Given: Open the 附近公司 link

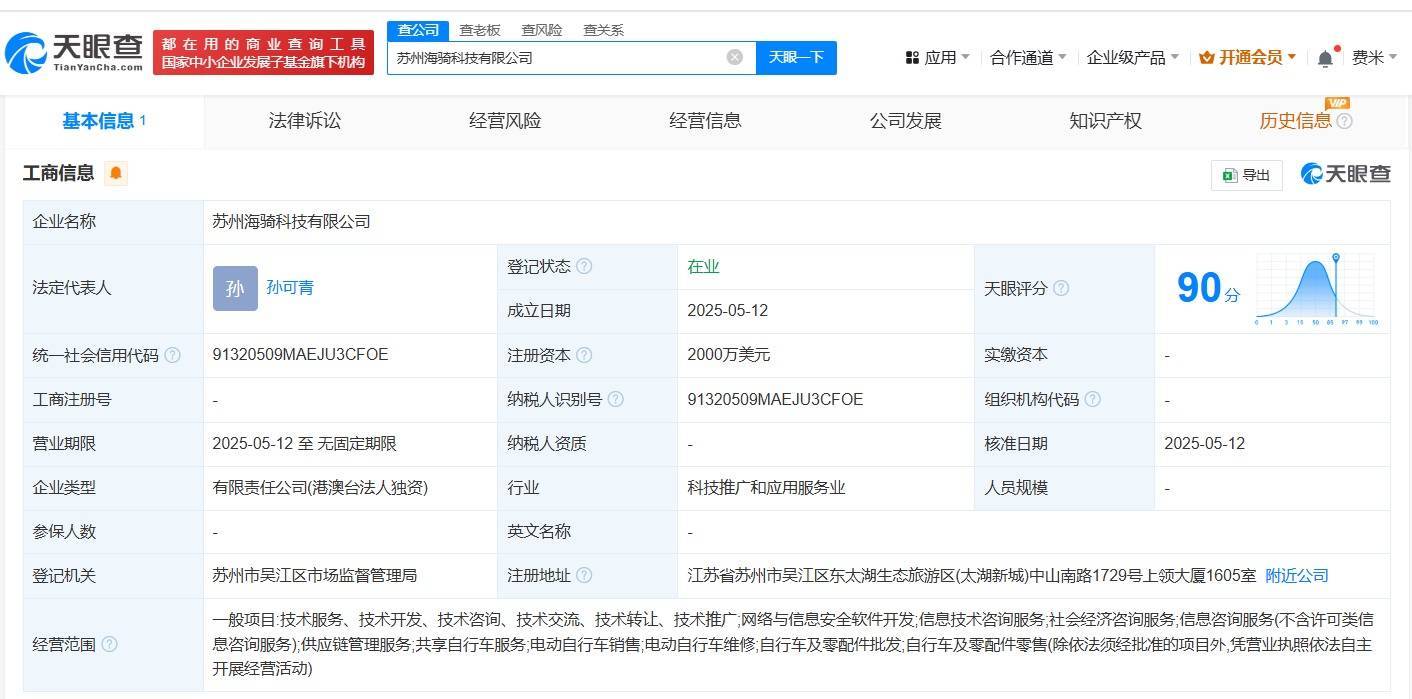Looking at the screenshot, I should (x=1297, y=575).
